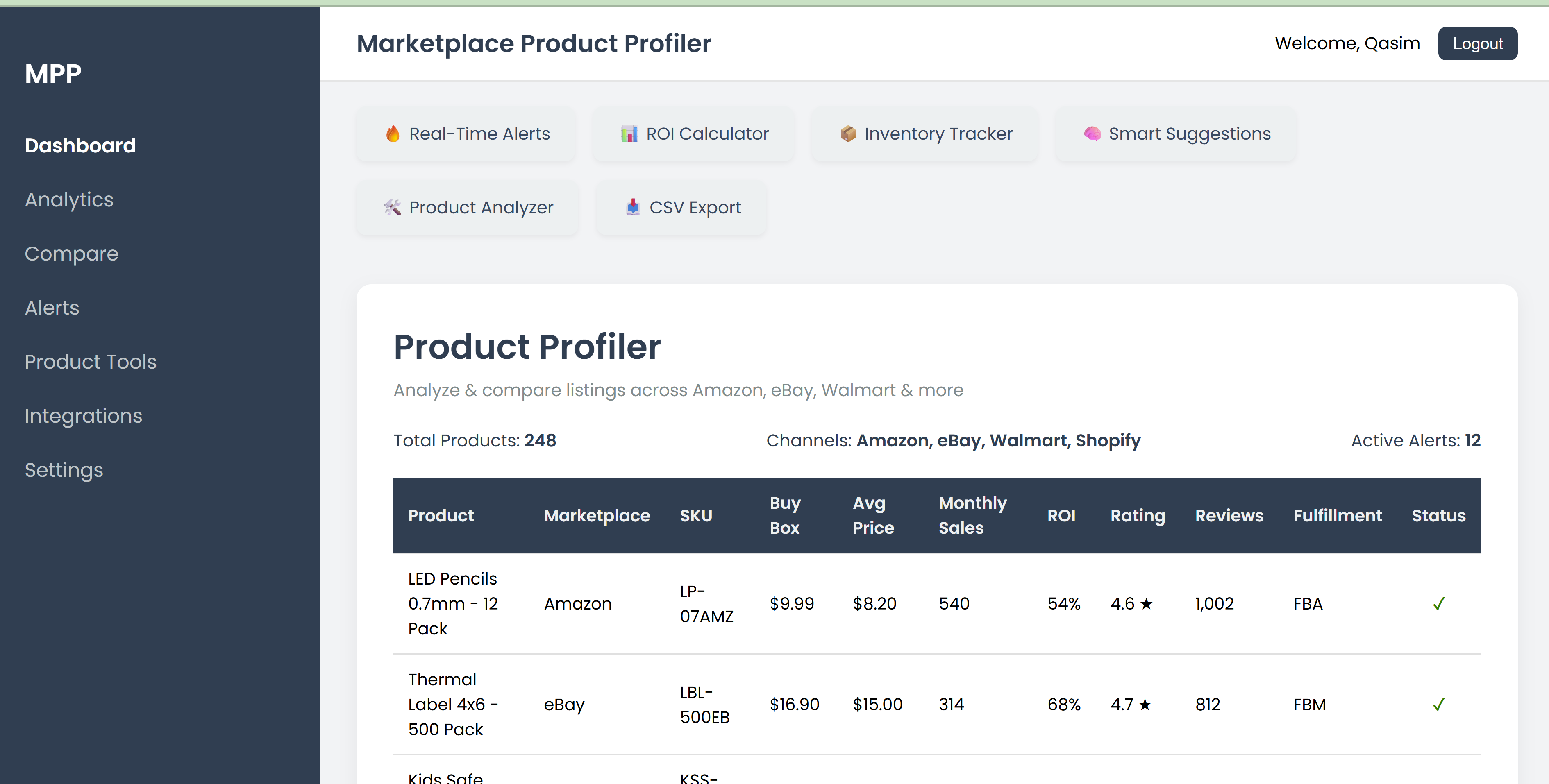Image resolution: width=1549 pixels, height=784 pixels.
Task: Click the Channels list text
Action: tap(953, 441)
